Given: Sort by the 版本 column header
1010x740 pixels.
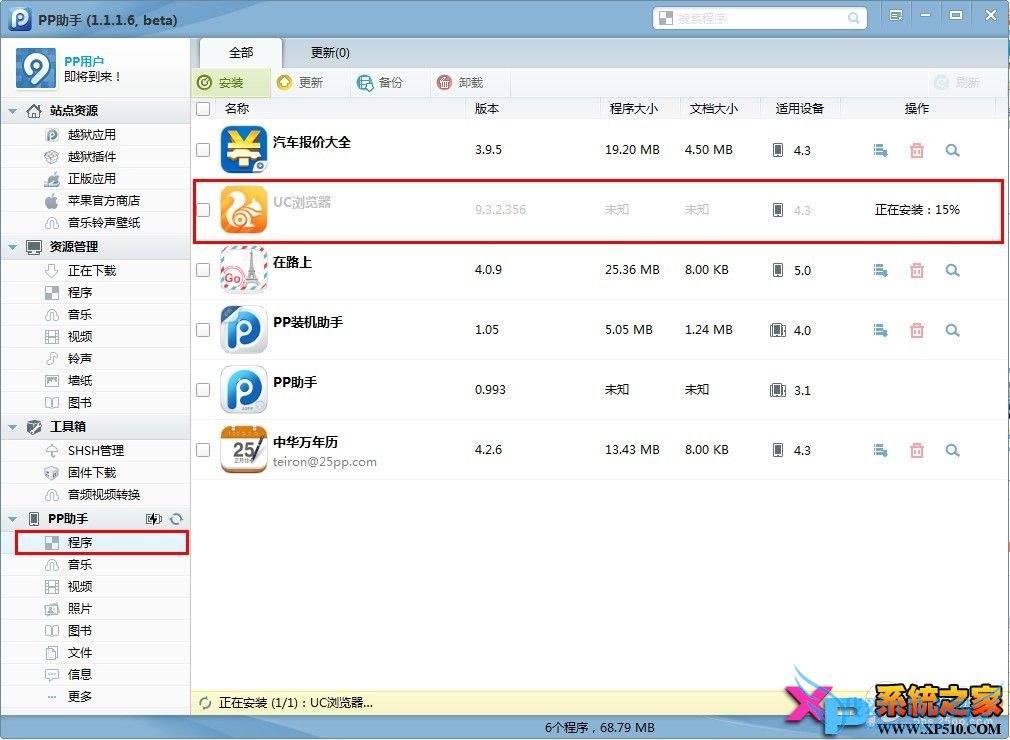Looking at the screenshot, I should [486, 109].
